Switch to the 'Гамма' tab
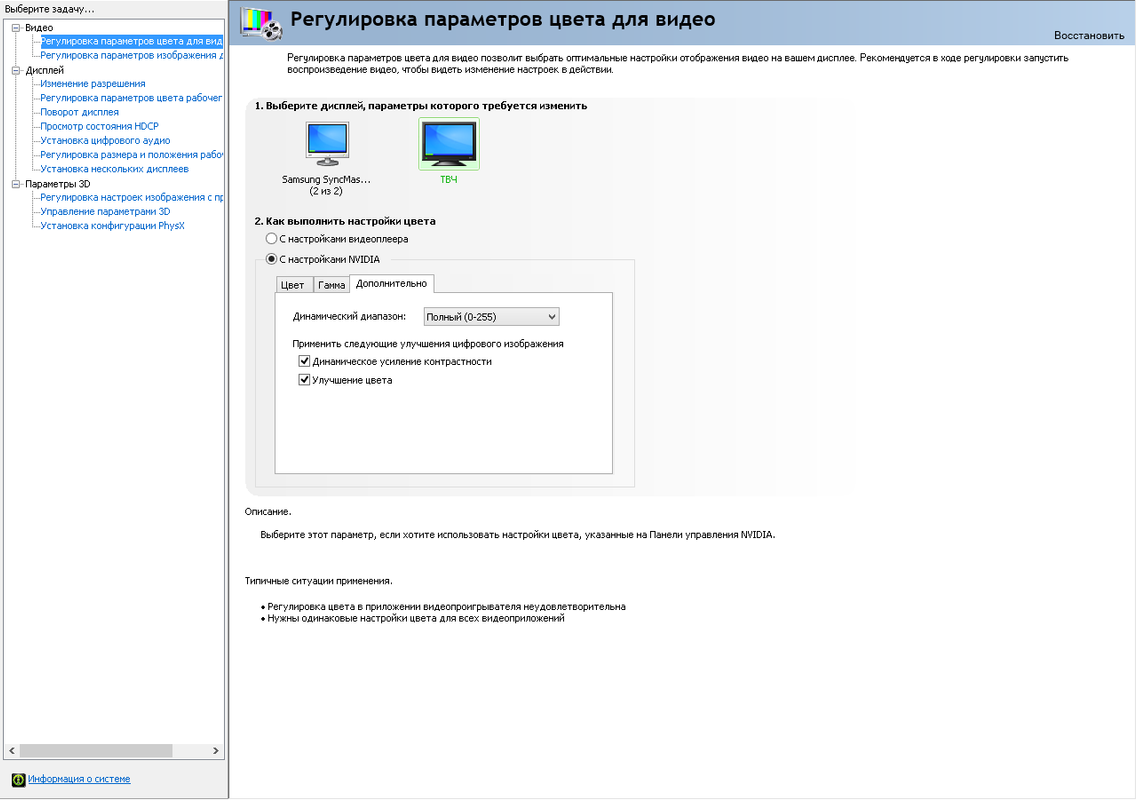 (331, 285)
